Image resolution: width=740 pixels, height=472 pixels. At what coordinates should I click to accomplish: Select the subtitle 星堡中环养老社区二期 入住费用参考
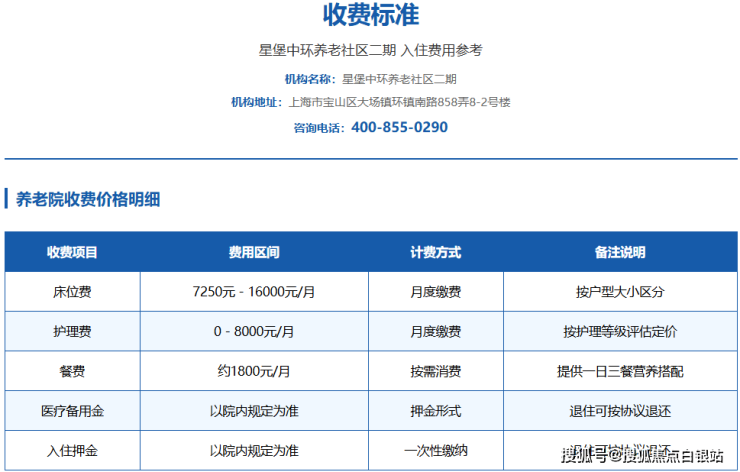point(370,51)
